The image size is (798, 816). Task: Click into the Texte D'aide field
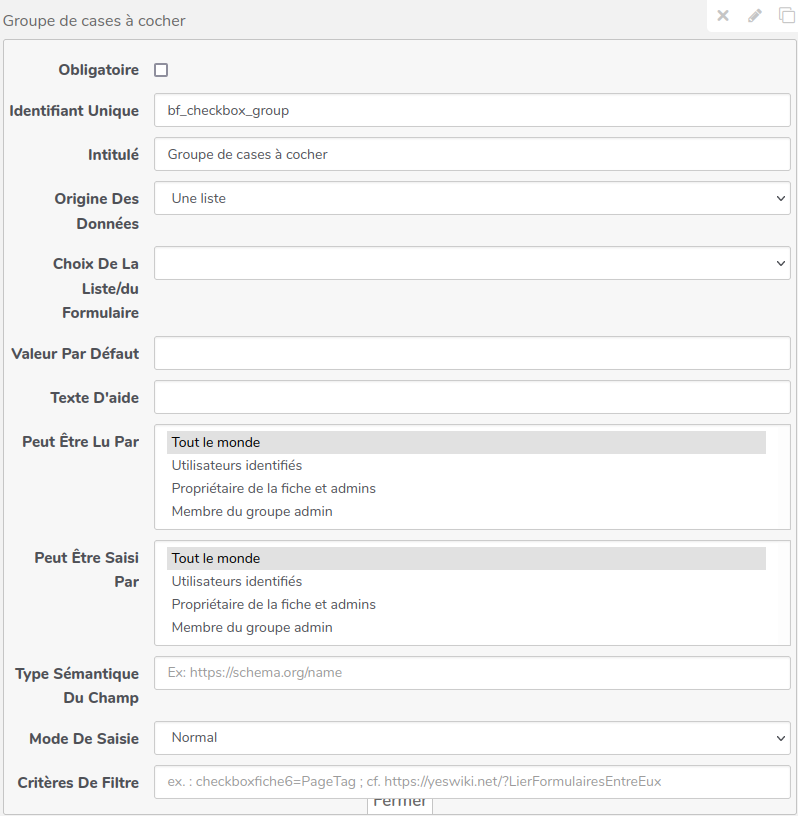[472, 397]
